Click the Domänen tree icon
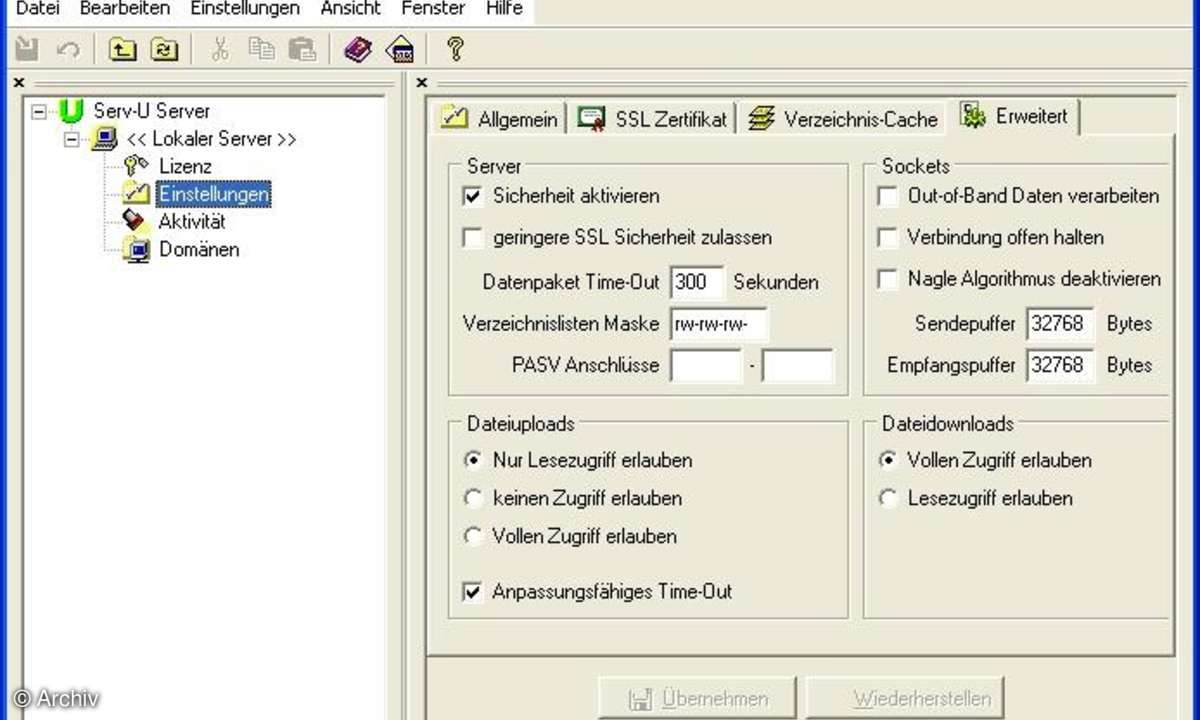Screen dimensions: 1200x720 click(136, 249)
